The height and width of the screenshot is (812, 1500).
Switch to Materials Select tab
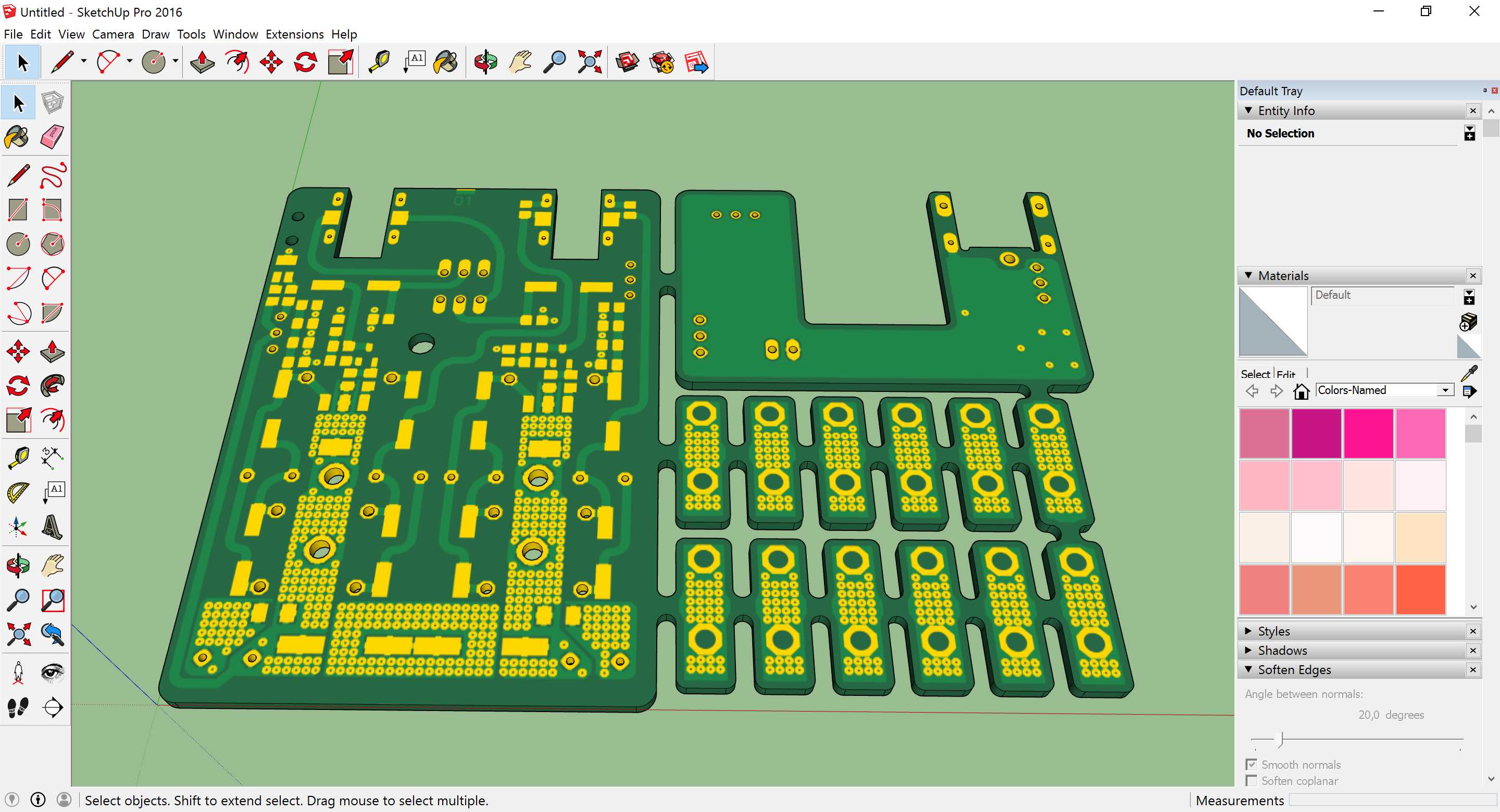click(1255, 374)
